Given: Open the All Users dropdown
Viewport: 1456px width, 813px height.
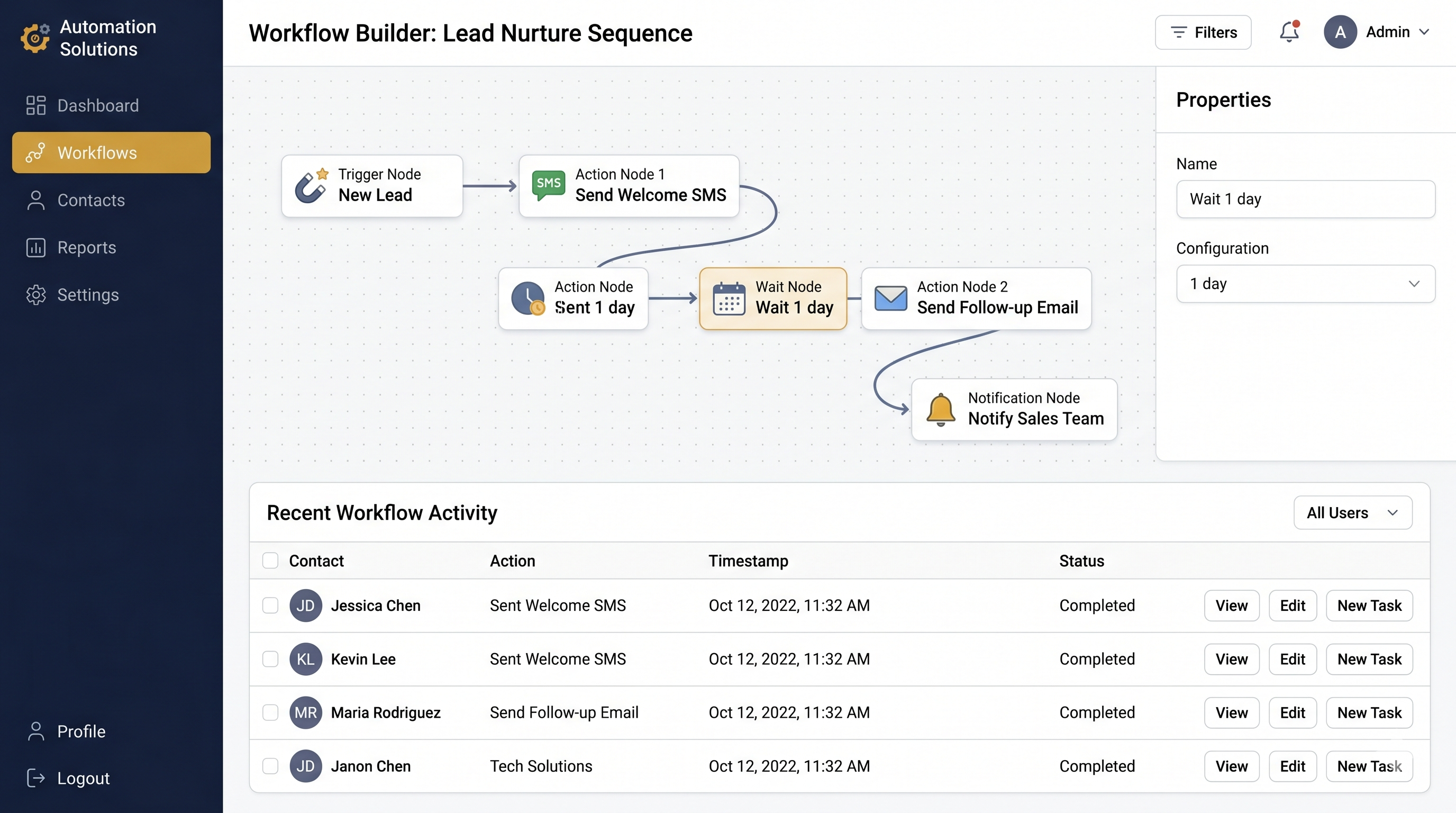Looking at the screenshot, I should click(1352, 513).
